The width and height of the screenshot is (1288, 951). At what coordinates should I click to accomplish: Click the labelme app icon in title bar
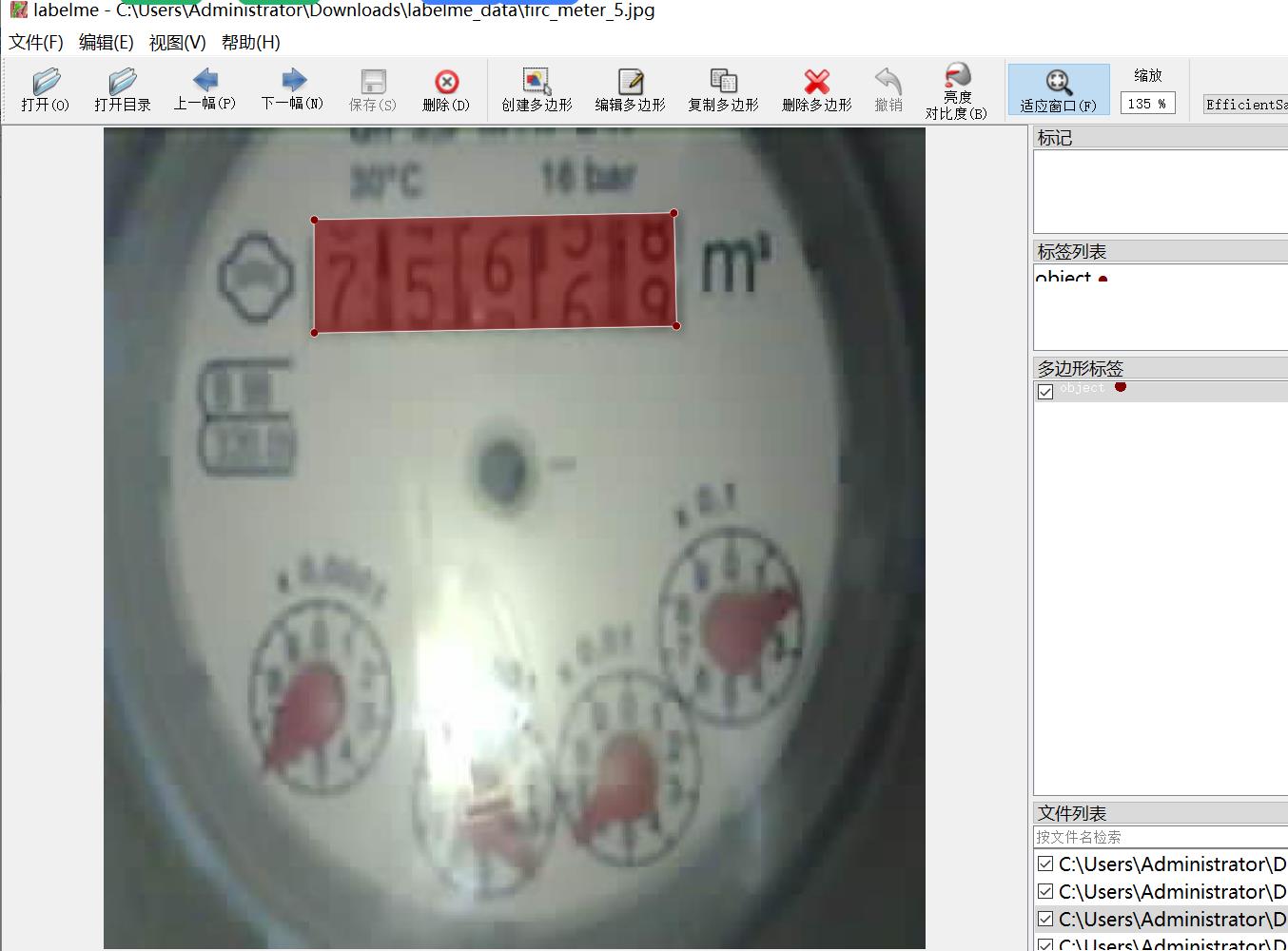click(x=18, y=10)
